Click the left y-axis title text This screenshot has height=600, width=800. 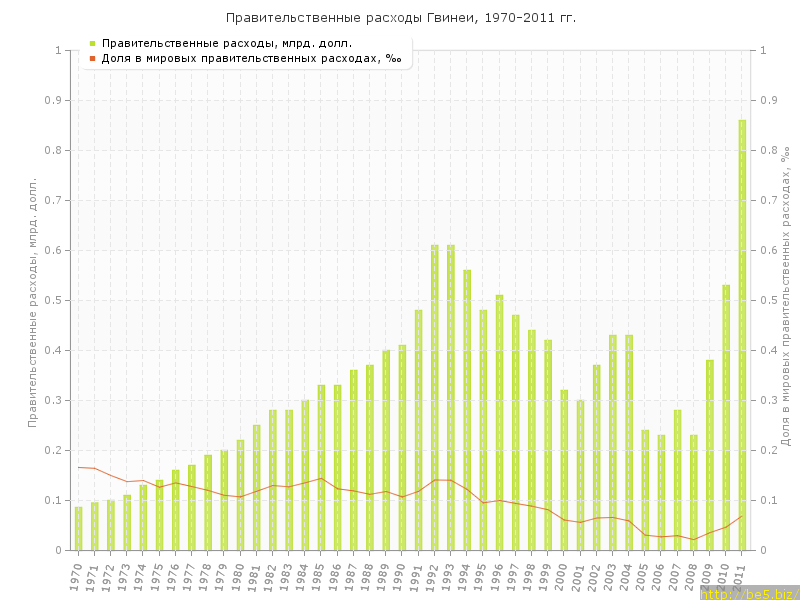[33, 302]
